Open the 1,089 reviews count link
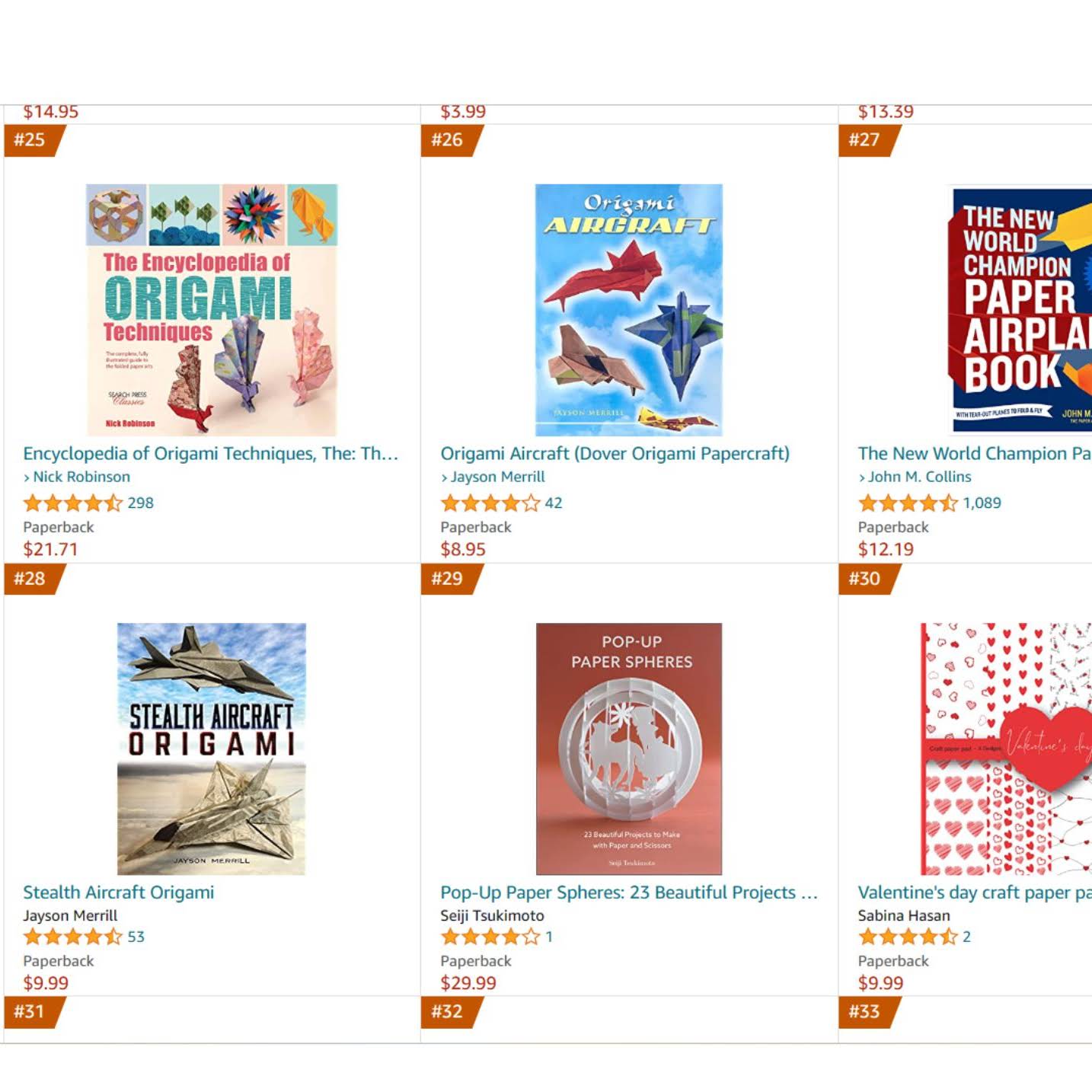1092x1092 pixels. (x=982, y=503)
